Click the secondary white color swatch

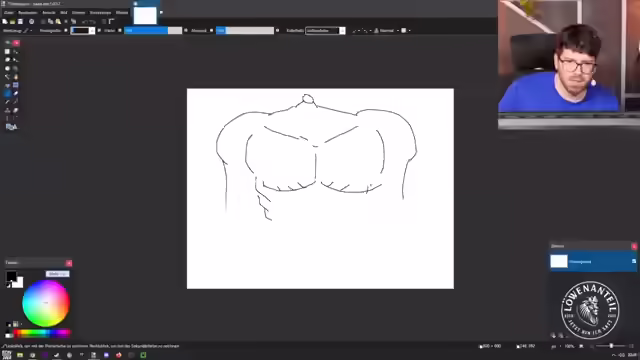point(19,283)
